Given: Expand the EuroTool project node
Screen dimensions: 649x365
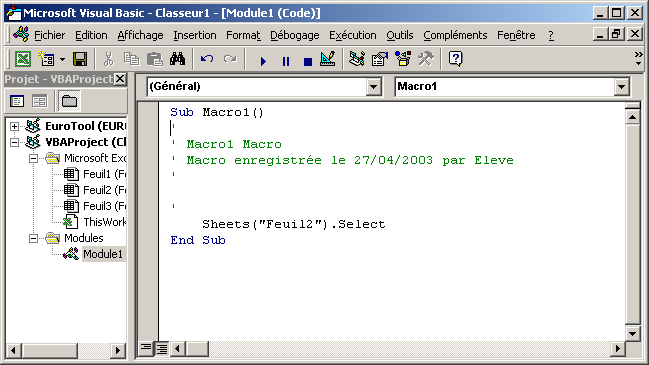Looking at the screenshot, I should 14,126.
